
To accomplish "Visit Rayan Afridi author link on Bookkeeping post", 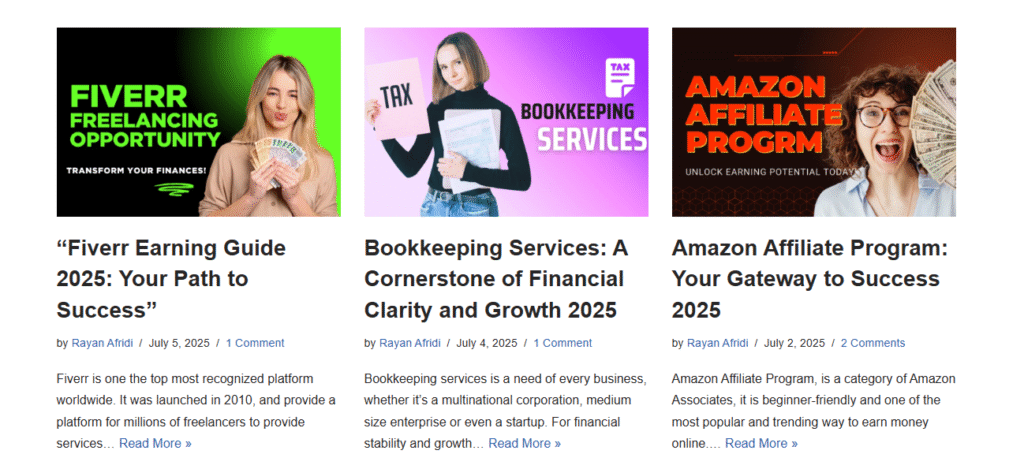I will click(409, 343).
